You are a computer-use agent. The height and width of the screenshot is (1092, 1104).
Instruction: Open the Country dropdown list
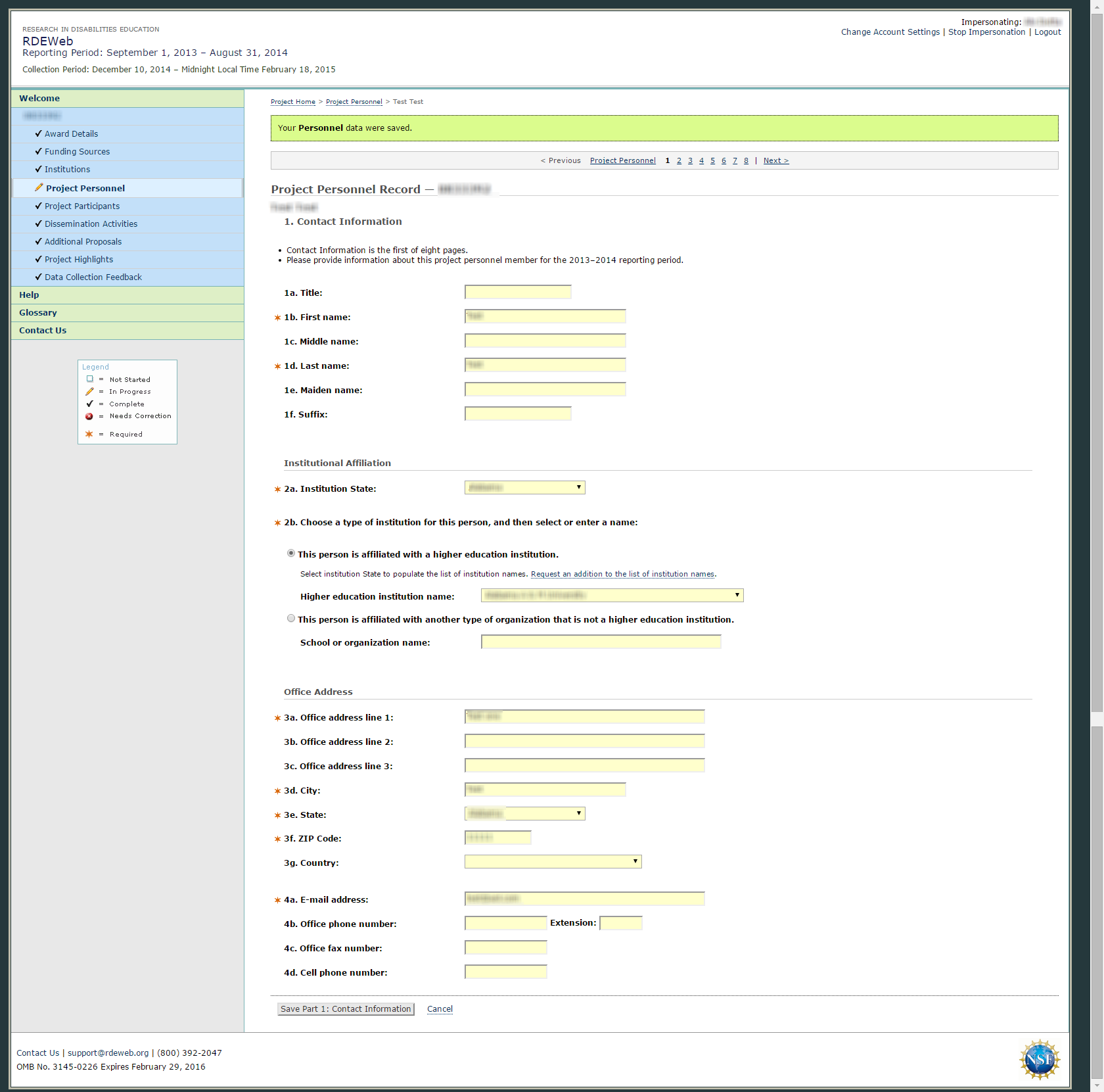click(x=553, y=862)
